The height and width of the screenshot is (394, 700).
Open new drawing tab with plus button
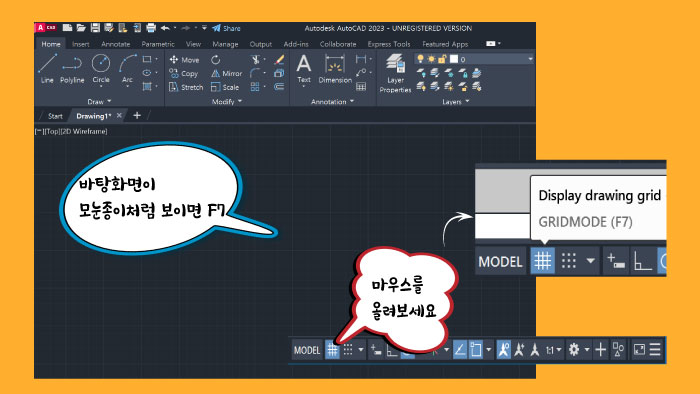tap(137, 116)
